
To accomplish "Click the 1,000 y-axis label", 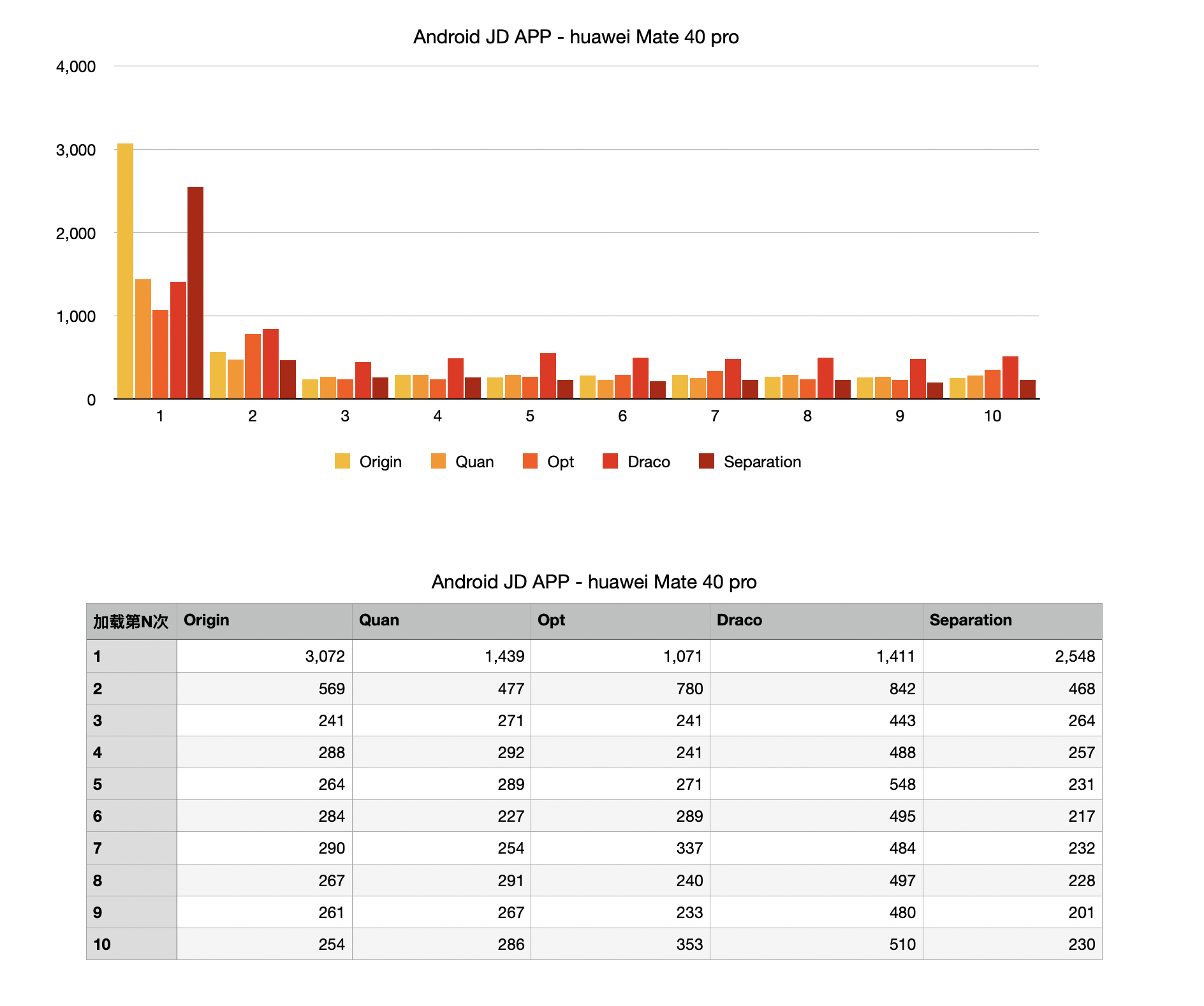I will pos(76,316).
